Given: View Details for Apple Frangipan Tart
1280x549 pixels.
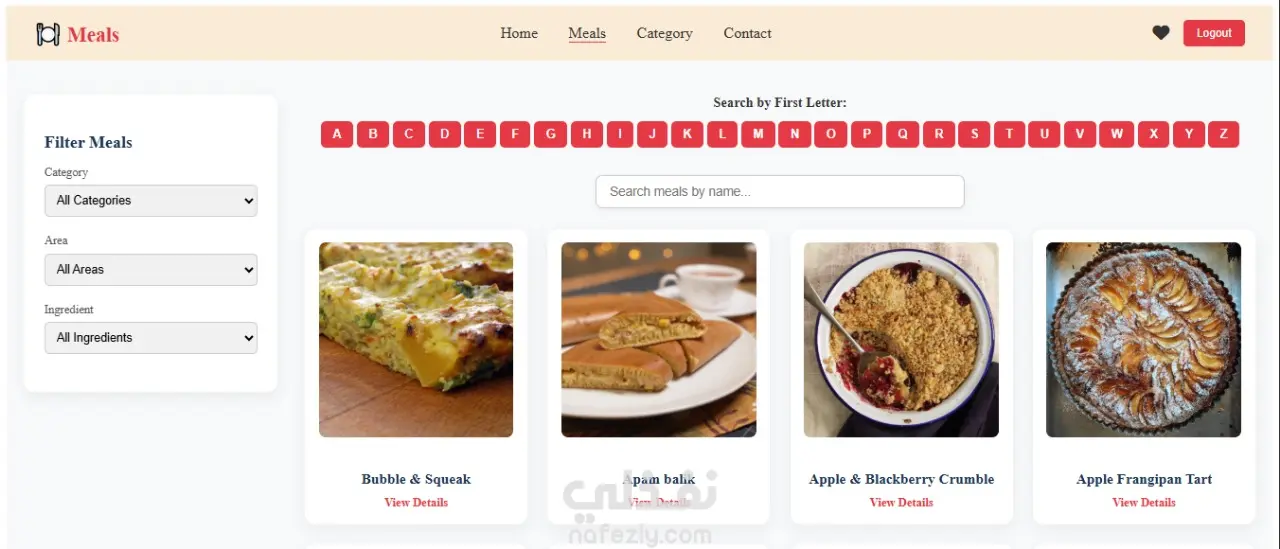Looking at the screenshot, I should pyautogui.click(x=1144, y=502).
